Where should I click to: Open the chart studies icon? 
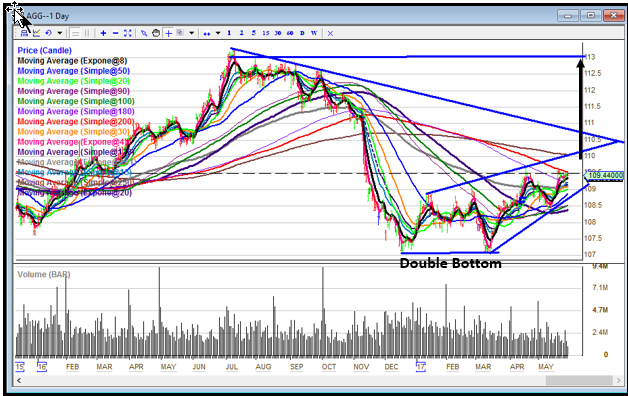point(36,33)
